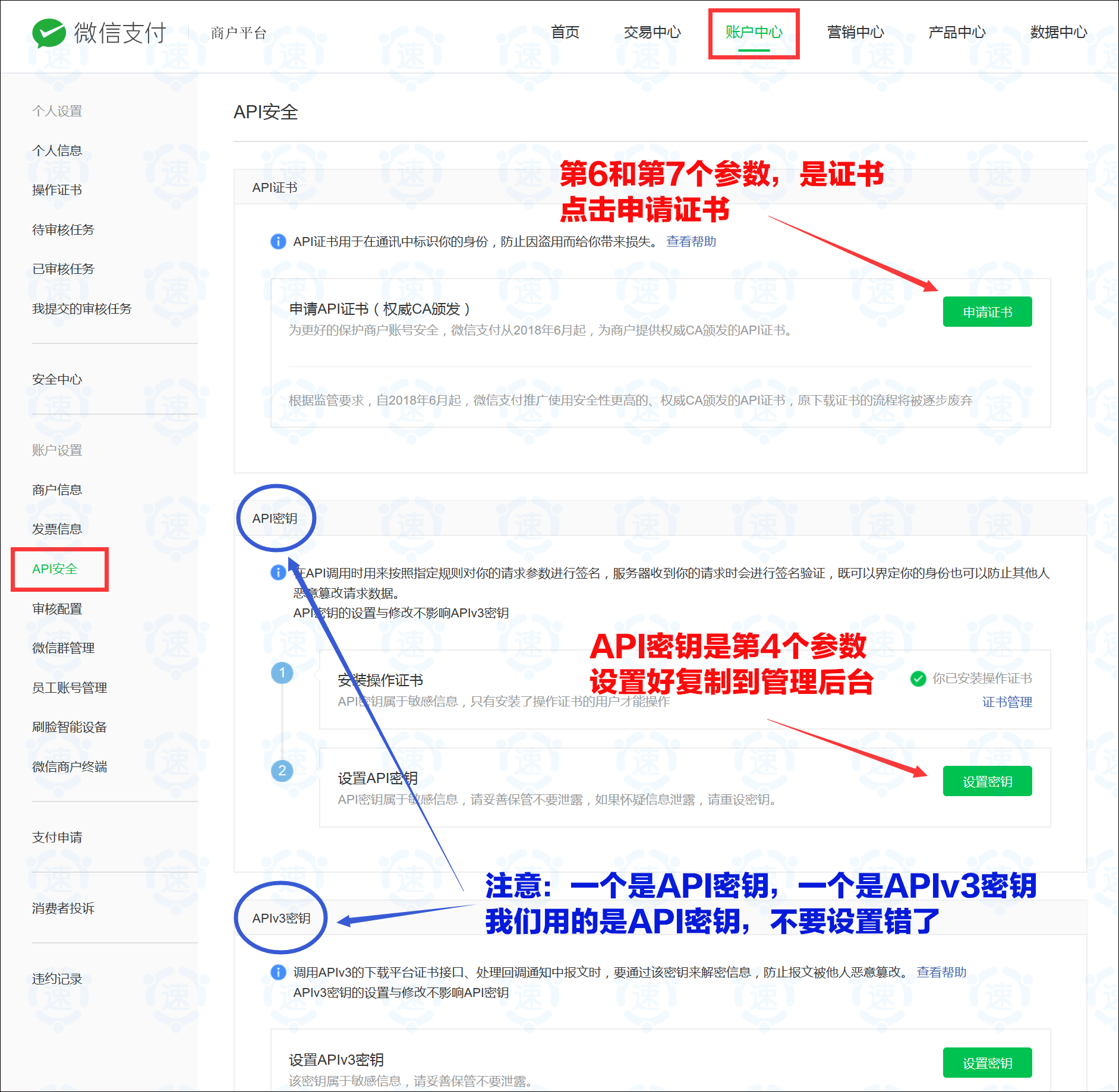Open 数据中心 in the top navigation

coord(1059,32)
